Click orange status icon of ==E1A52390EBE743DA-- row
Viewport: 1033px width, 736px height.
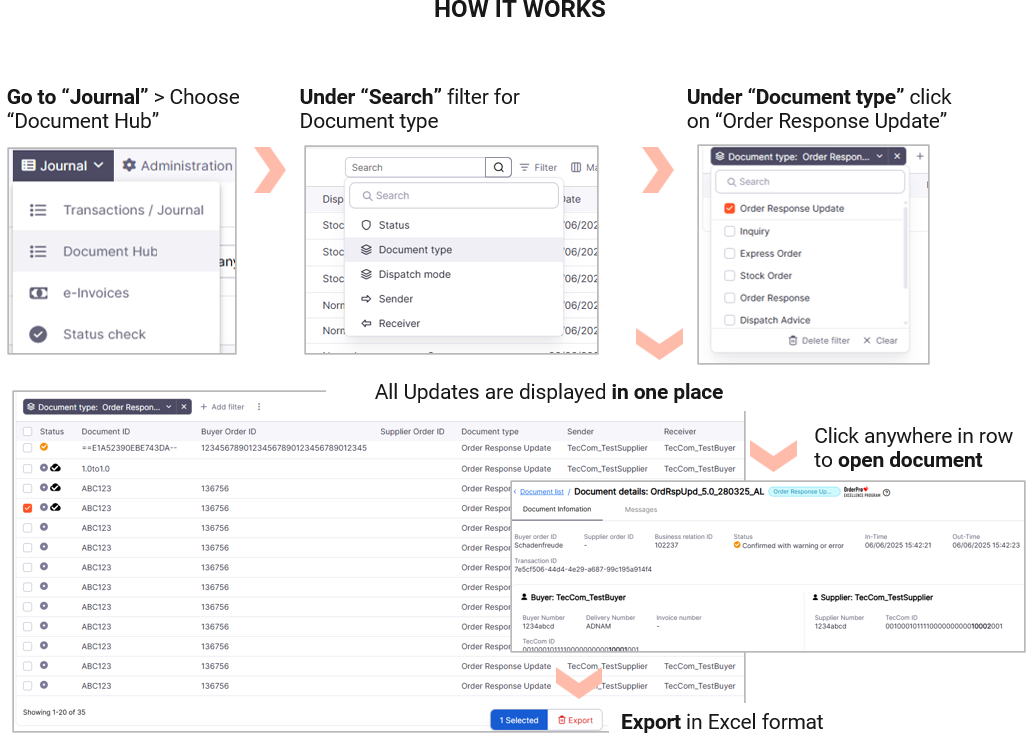pos(43,447)
